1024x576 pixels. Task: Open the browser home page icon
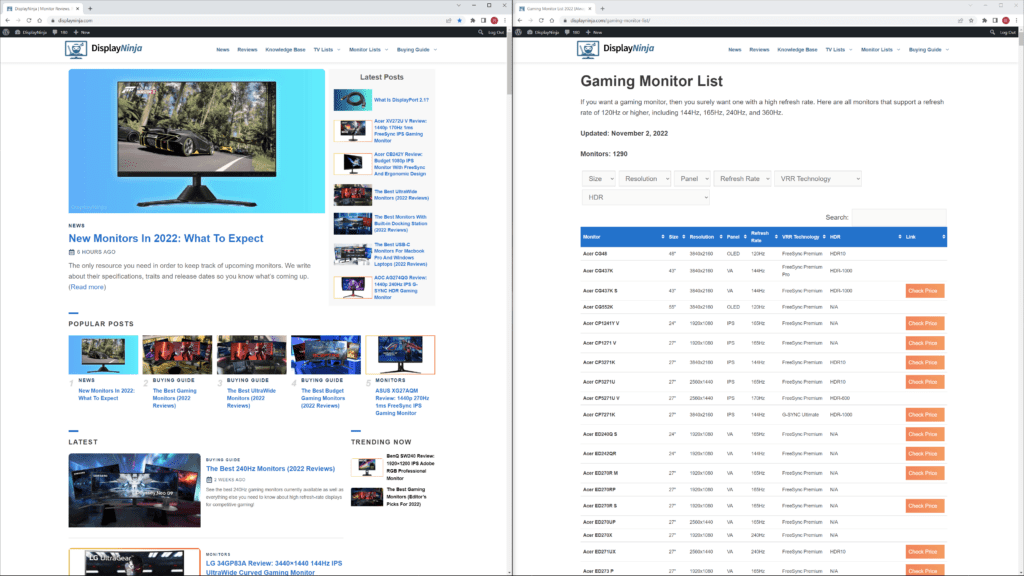pos(40,19)
